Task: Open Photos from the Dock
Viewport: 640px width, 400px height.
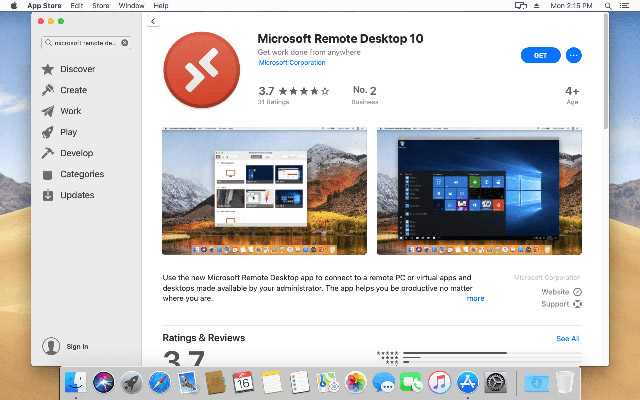Action: coord(356,382)
